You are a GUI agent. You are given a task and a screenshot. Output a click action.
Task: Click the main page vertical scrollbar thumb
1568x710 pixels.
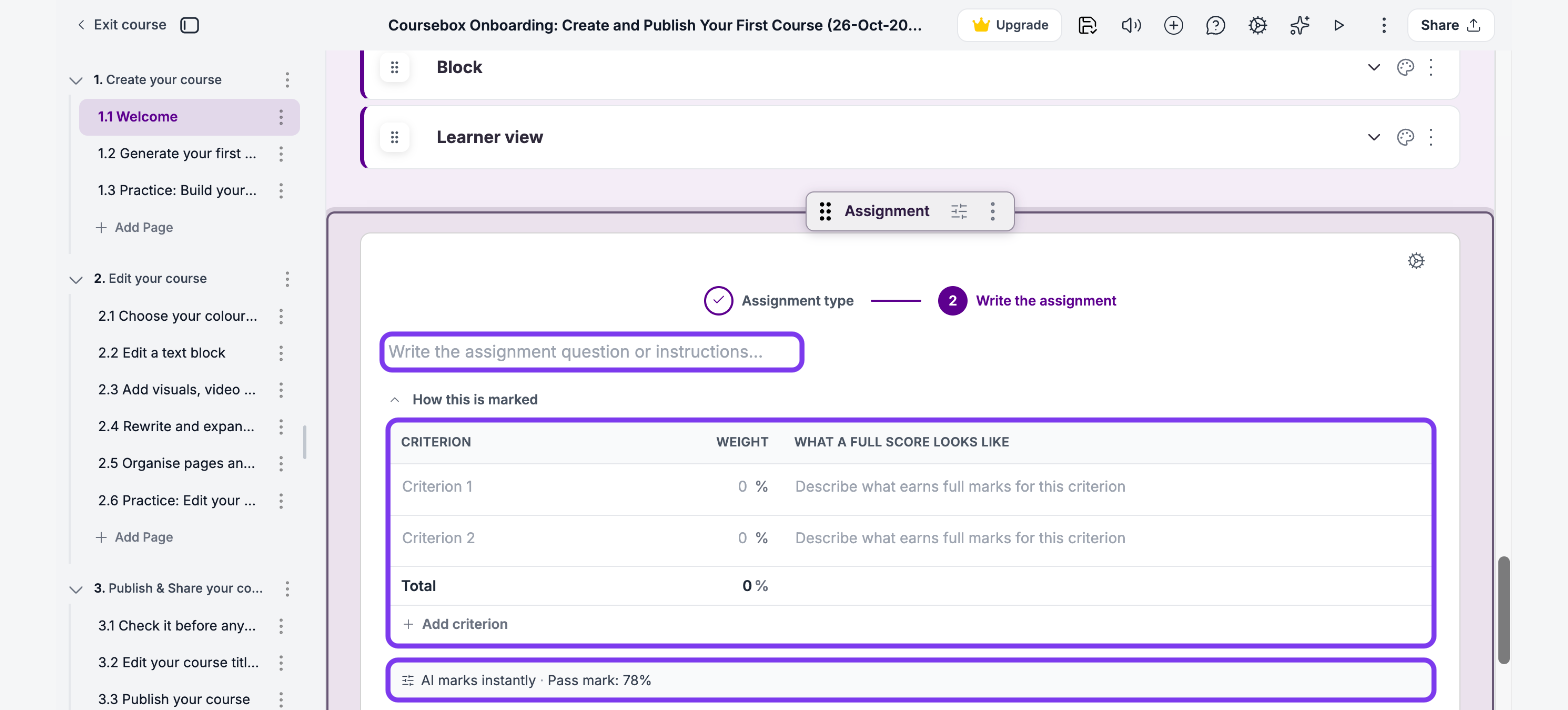pyautogui.click(x=1503, y=610)
